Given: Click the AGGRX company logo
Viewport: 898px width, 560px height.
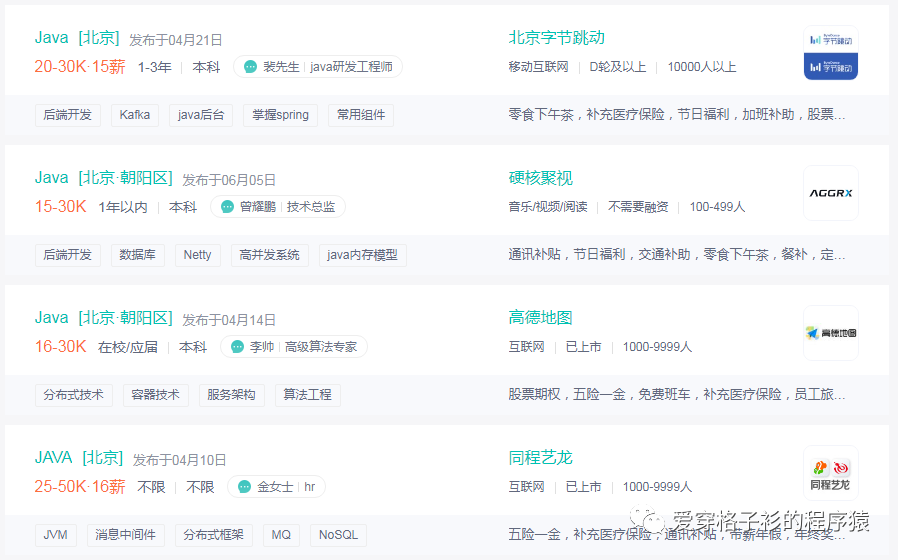Looking at the screenshot, I should click(831, 193).
